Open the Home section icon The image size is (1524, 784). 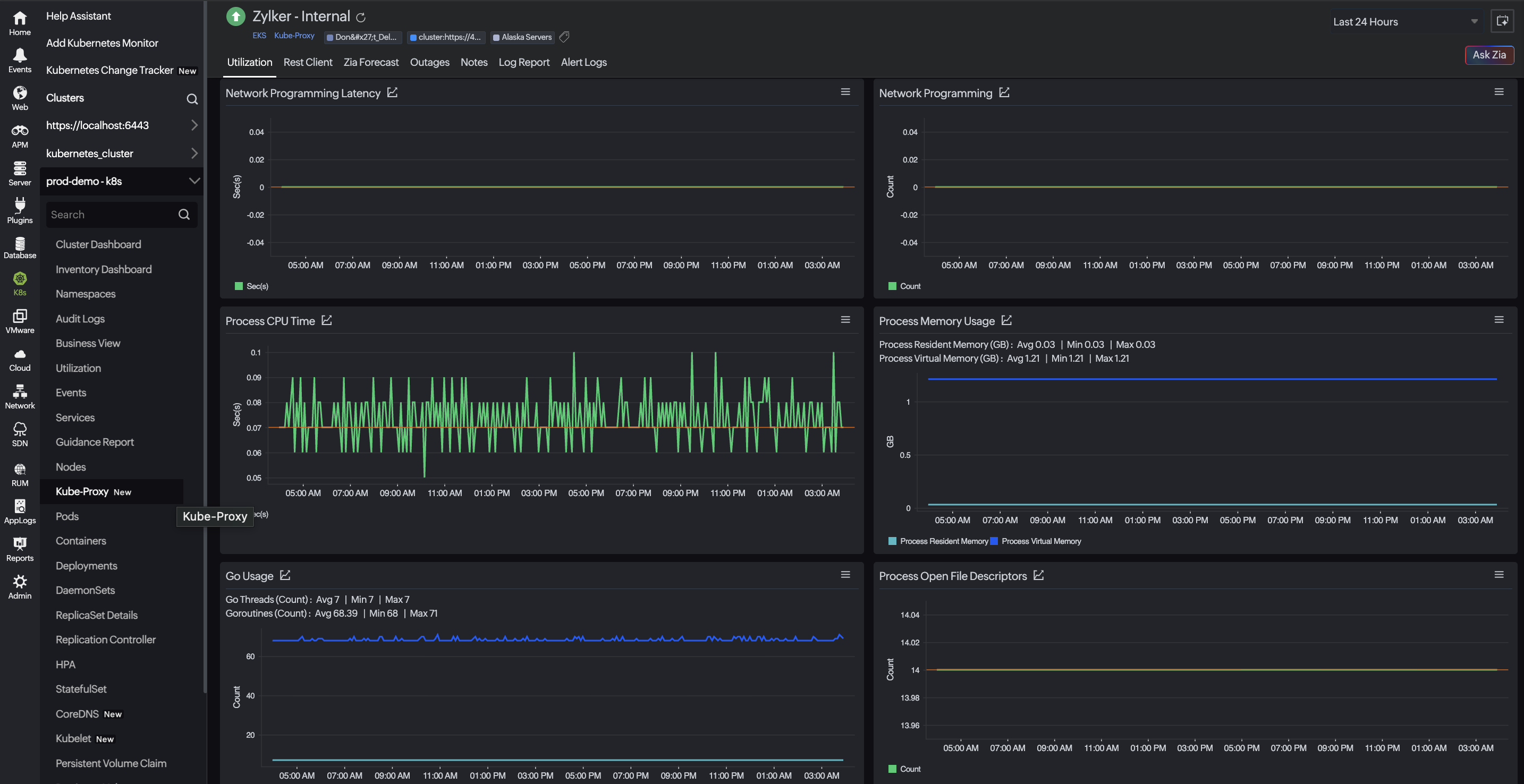(20, 19)
